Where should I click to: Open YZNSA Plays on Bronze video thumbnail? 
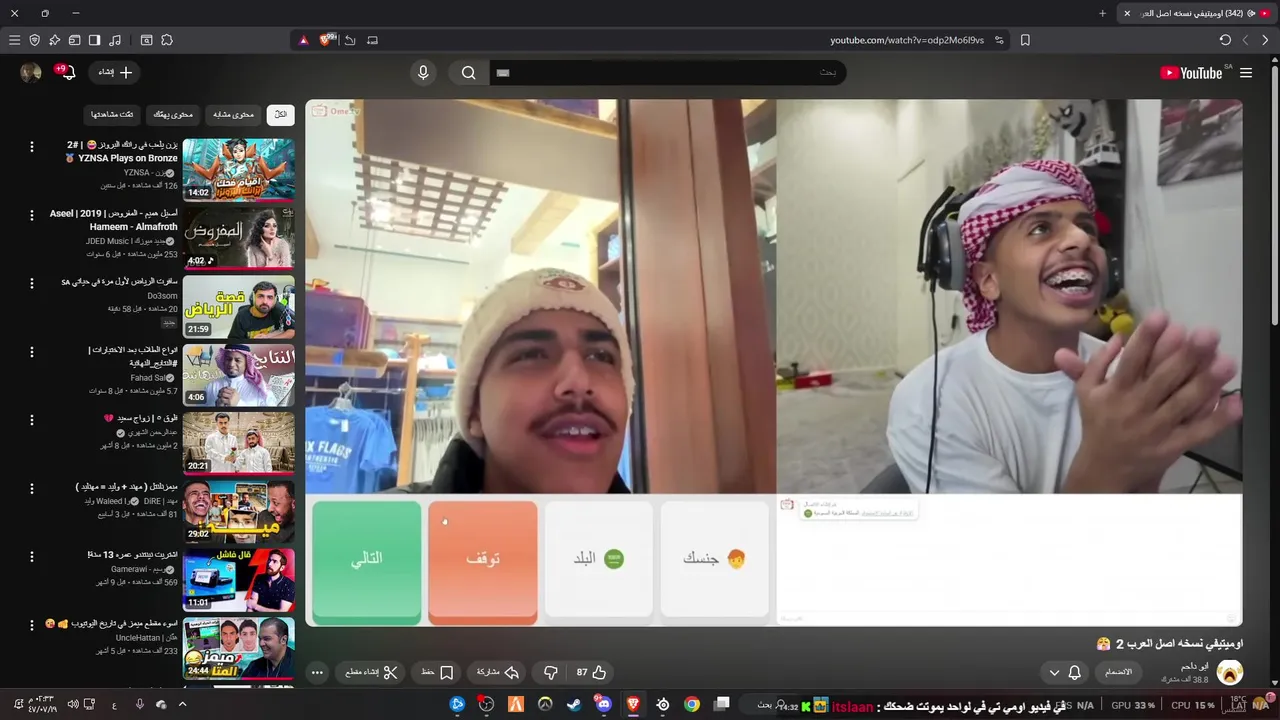pyautogui.click(x=239, y=169)
